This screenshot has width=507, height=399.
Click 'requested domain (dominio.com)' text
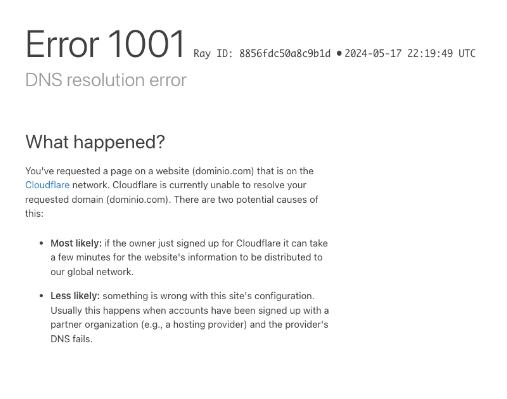(x=97, y=200)
